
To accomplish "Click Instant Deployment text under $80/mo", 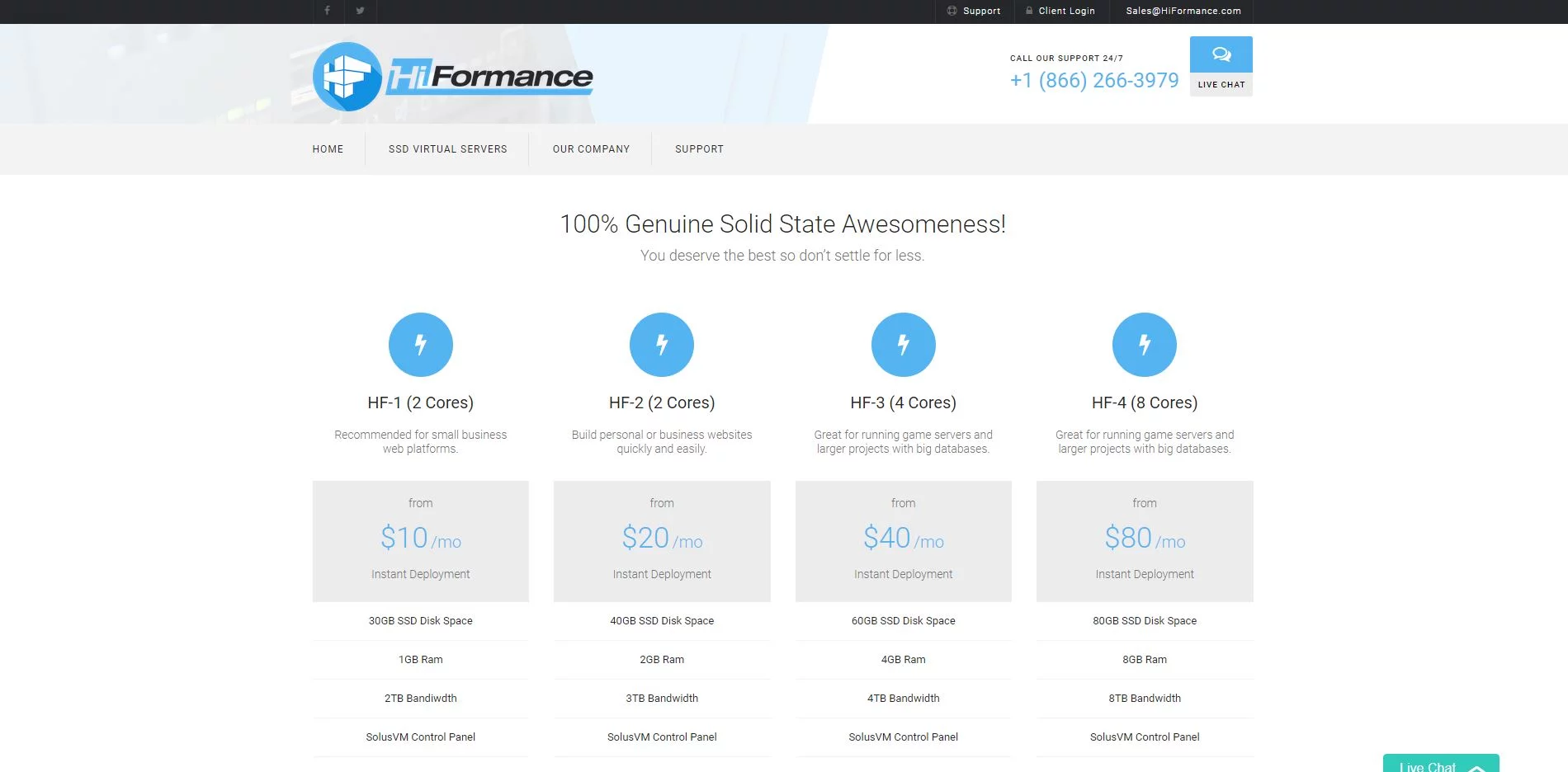I will pos(1145,574).
